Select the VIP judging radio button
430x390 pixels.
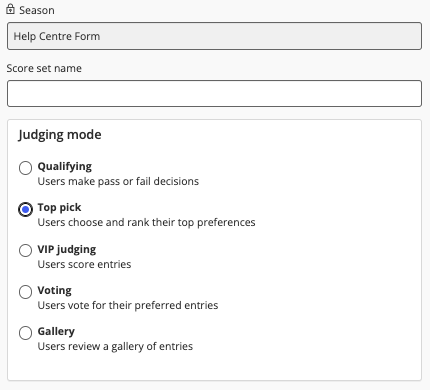[x=25, y=250]
